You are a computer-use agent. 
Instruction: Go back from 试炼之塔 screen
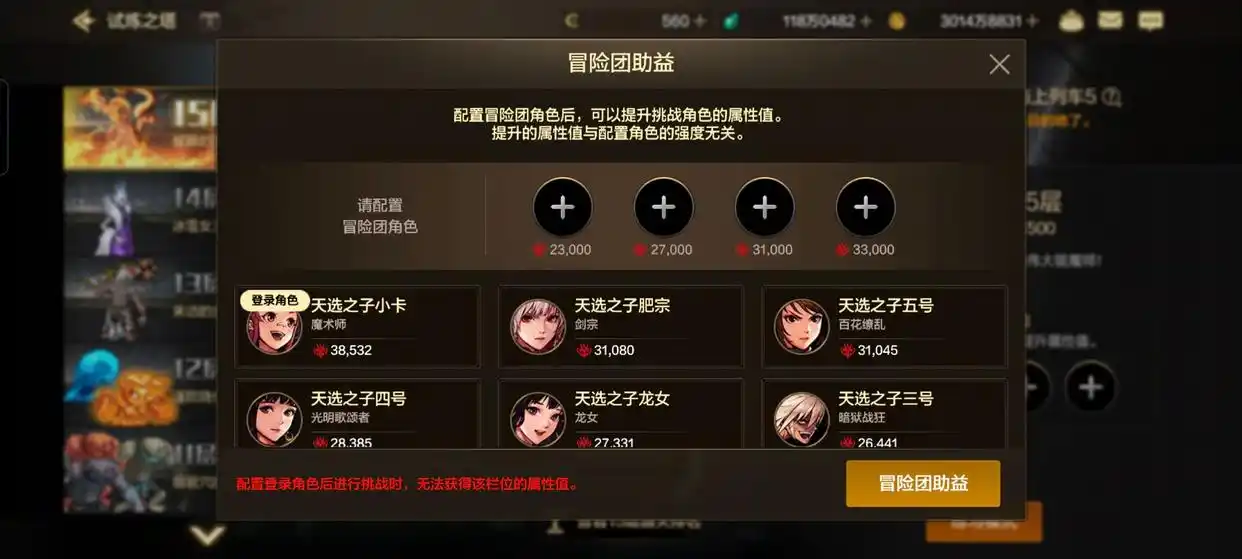pos(84,20)
